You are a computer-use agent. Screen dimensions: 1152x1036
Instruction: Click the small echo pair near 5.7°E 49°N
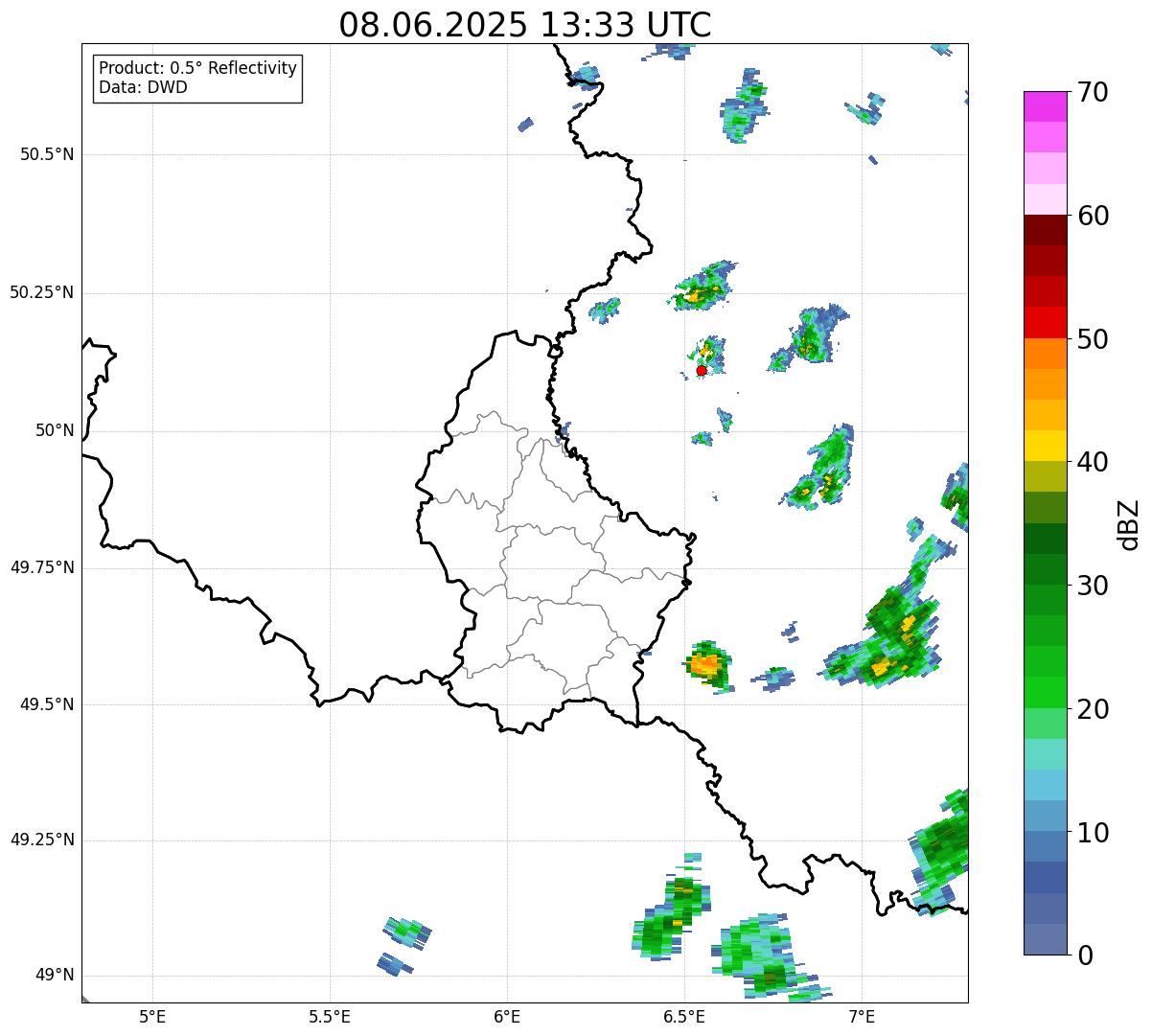[403, 946]
